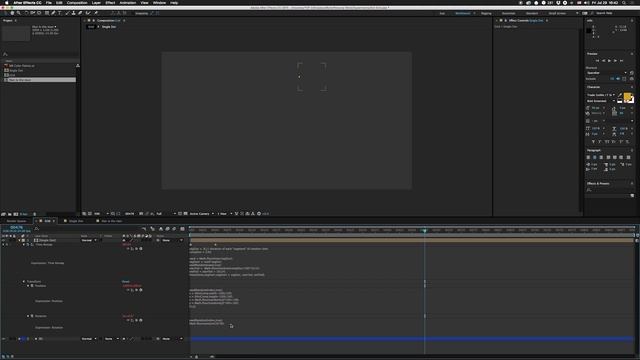
Task: Select the Horizontal Type tool
Action: 60,13
